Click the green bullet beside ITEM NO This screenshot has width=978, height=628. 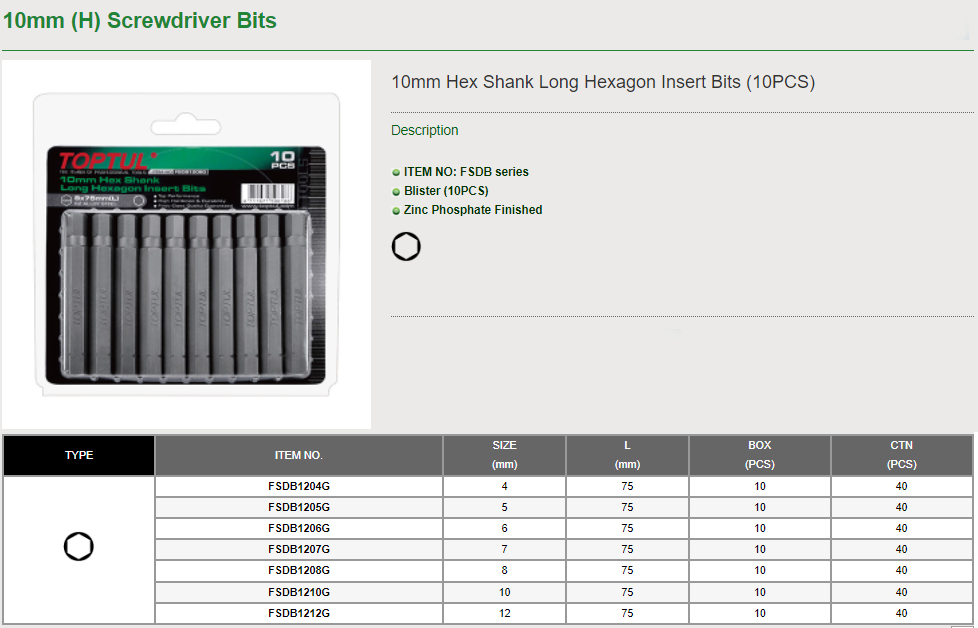tap(396, 172)
